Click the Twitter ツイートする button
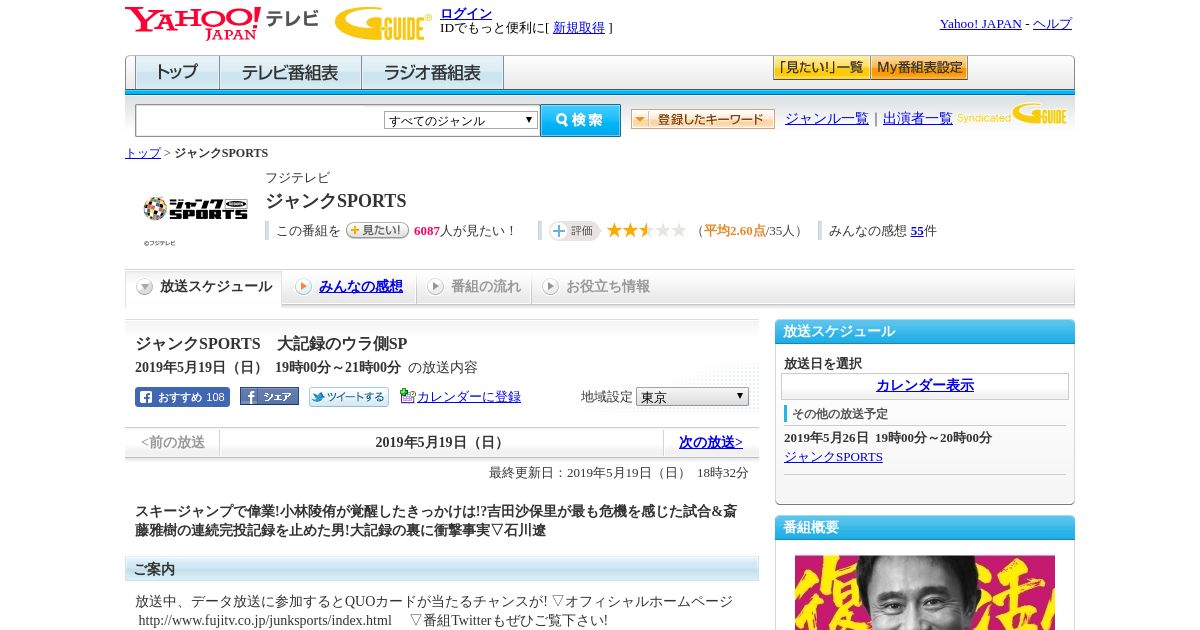The width and height of the screenshot is (1200, 630). 349,397
